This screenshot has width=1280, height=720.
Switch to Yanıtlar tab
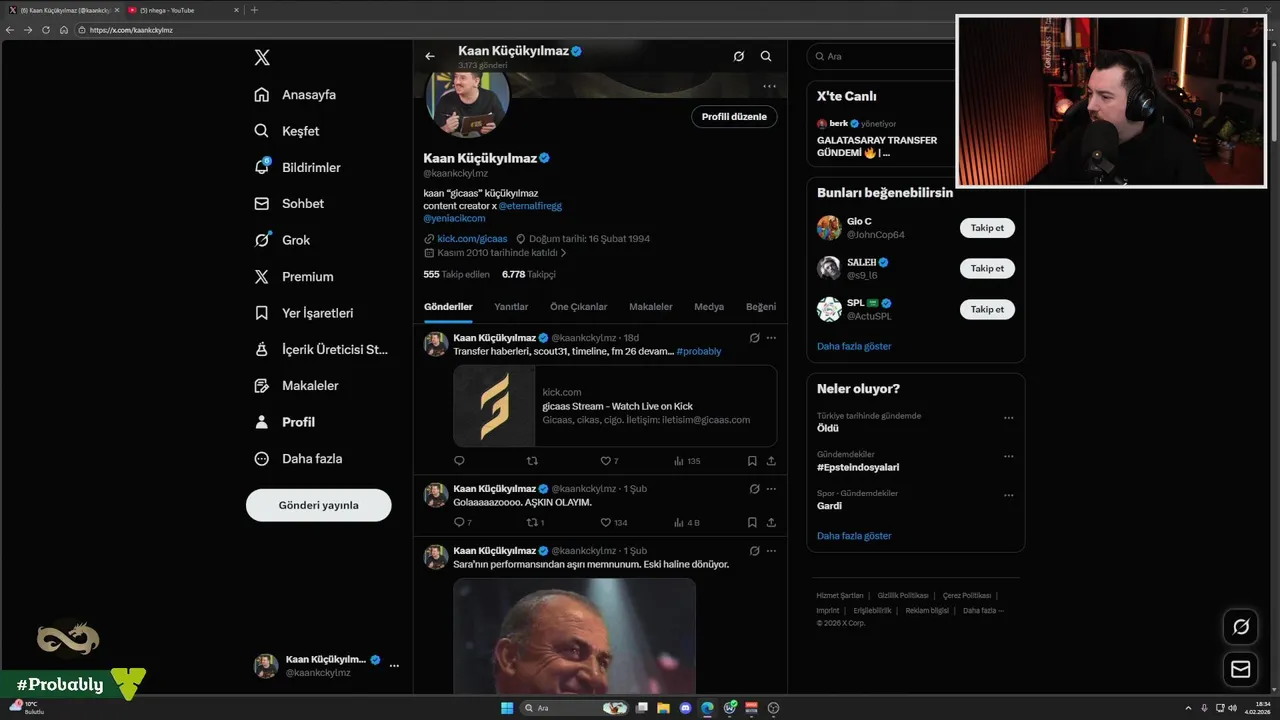(x=511, y=306)
